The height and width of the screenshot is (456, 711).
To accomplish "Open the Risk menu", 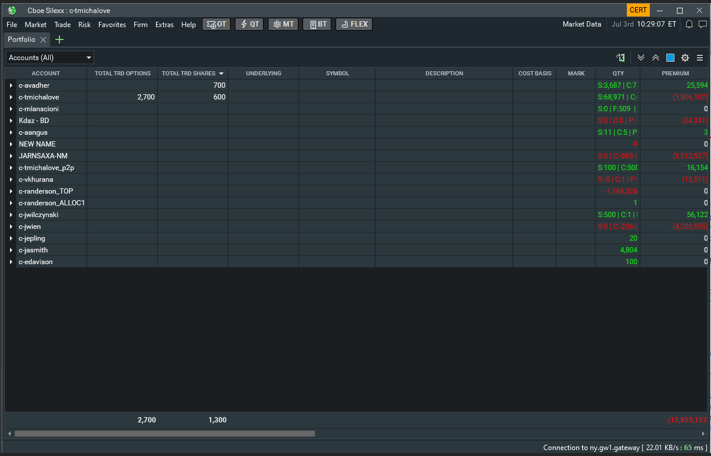I will [x=84, y=24].
